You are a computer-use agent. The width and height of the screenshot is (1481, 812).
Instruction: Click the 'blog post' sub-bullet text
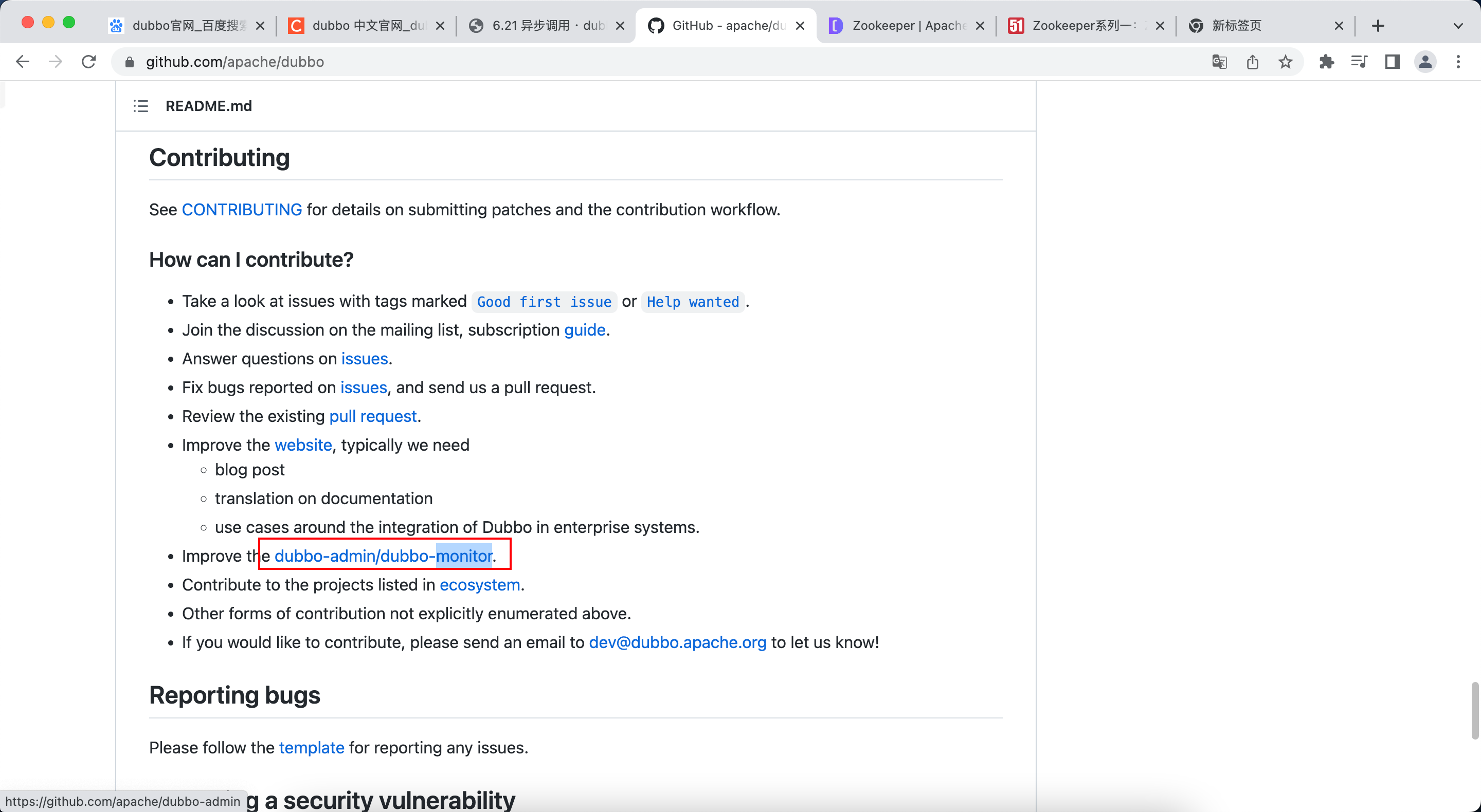coord(249,470)
